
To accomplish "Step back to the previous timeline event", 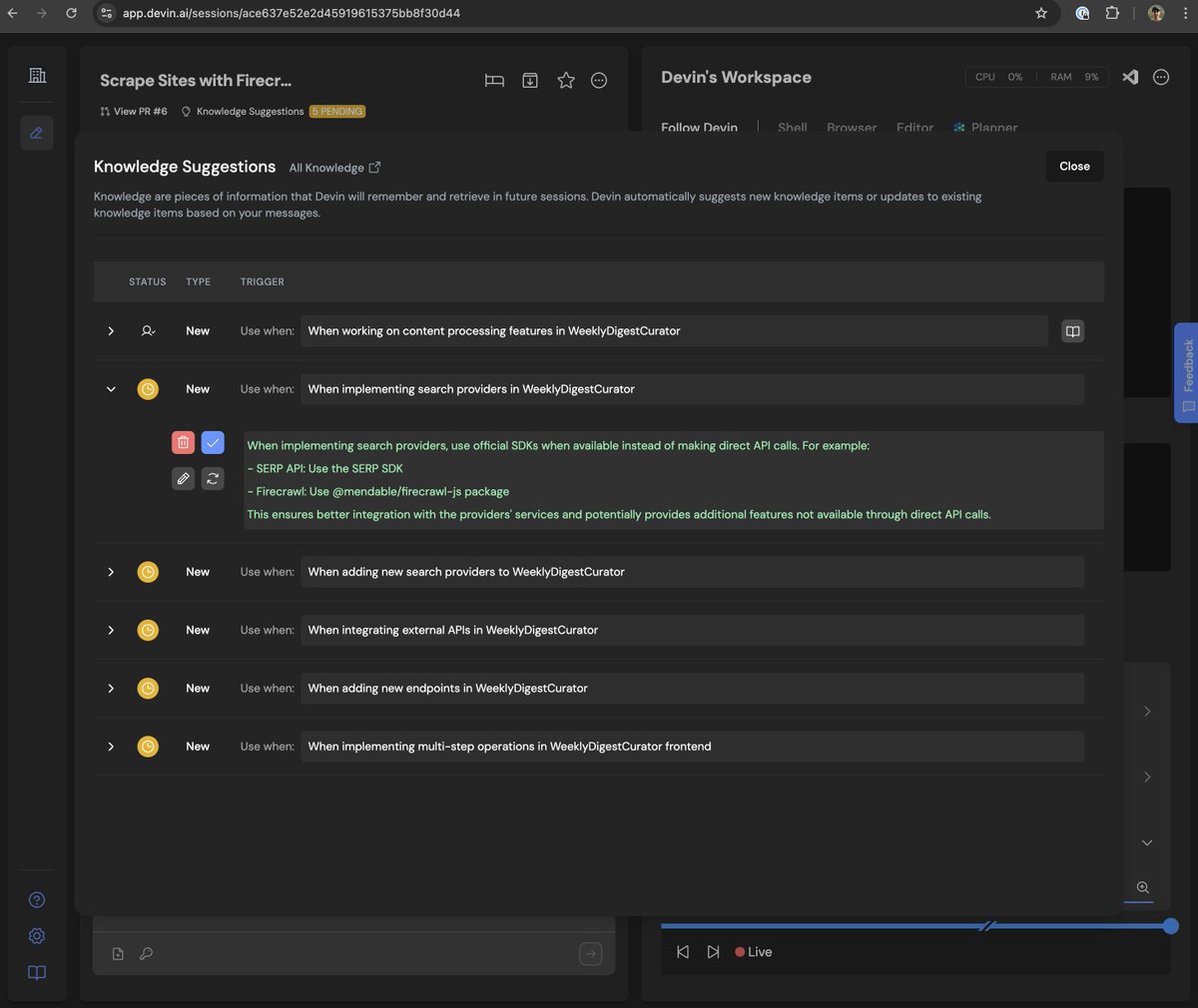I will (683, 952).
